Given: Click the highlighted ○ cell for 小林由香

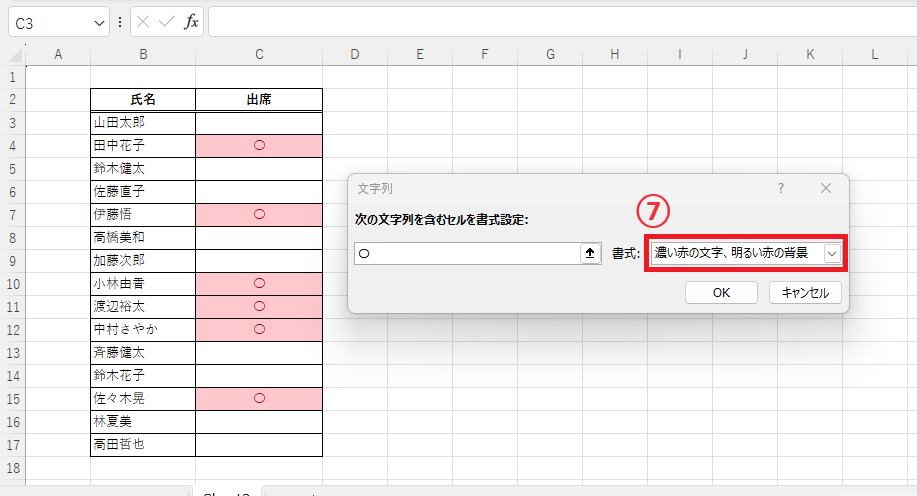Looking at the screenshot, I should click(259, 284).
